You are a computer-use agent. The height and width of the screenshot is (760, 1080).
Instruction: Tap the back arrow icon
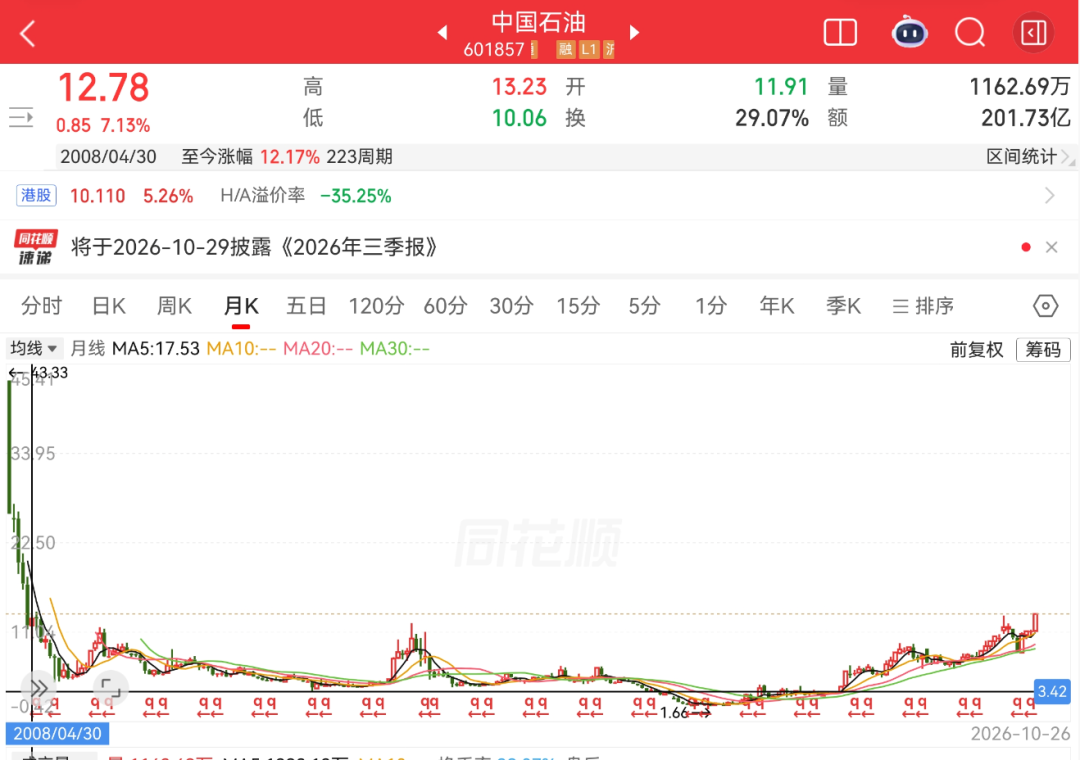pyautogui.click(x=28, y=33)
